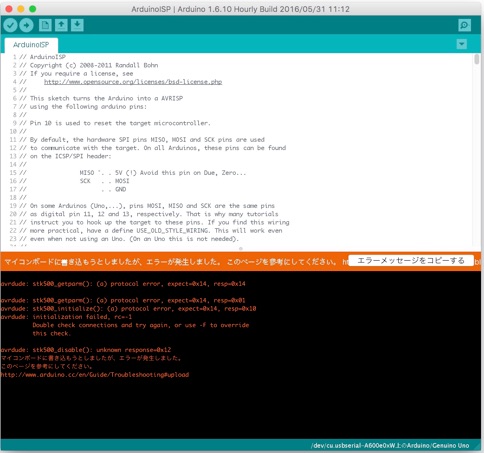Image resolution: width=484 pixels, height=453 pixels.
Task: Click the 'USE_OLD_STYLE_WIRING' comment line
Action: coord(151,231)
